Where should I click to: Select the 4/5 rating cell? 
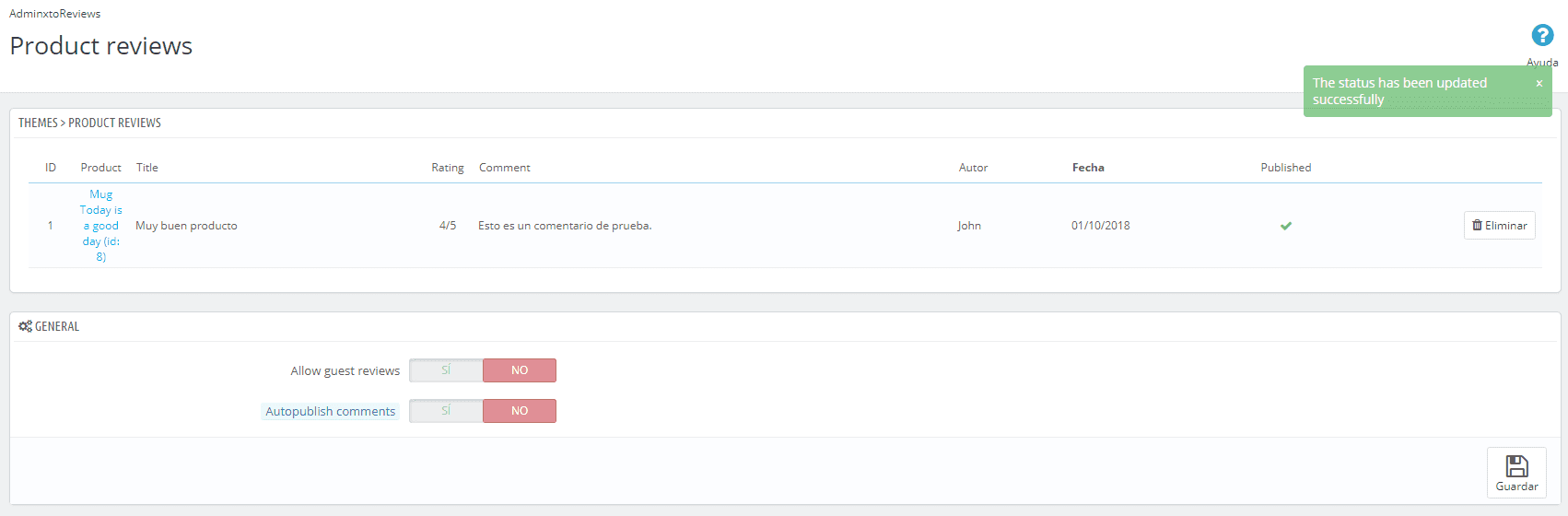click(x=448, y=226)
